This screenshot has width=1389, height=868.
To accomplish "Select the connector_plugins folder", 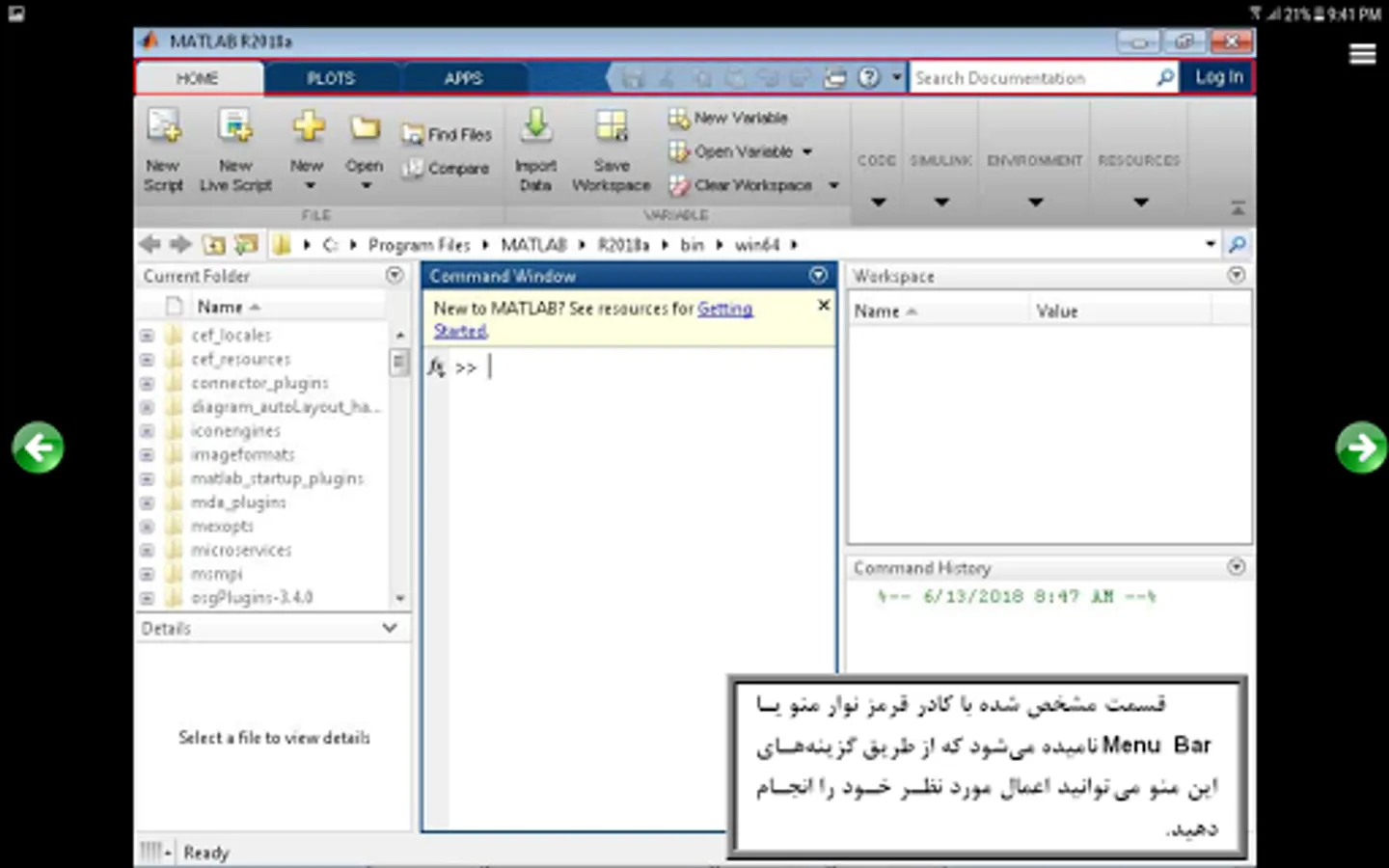I will tap(259, 383).
